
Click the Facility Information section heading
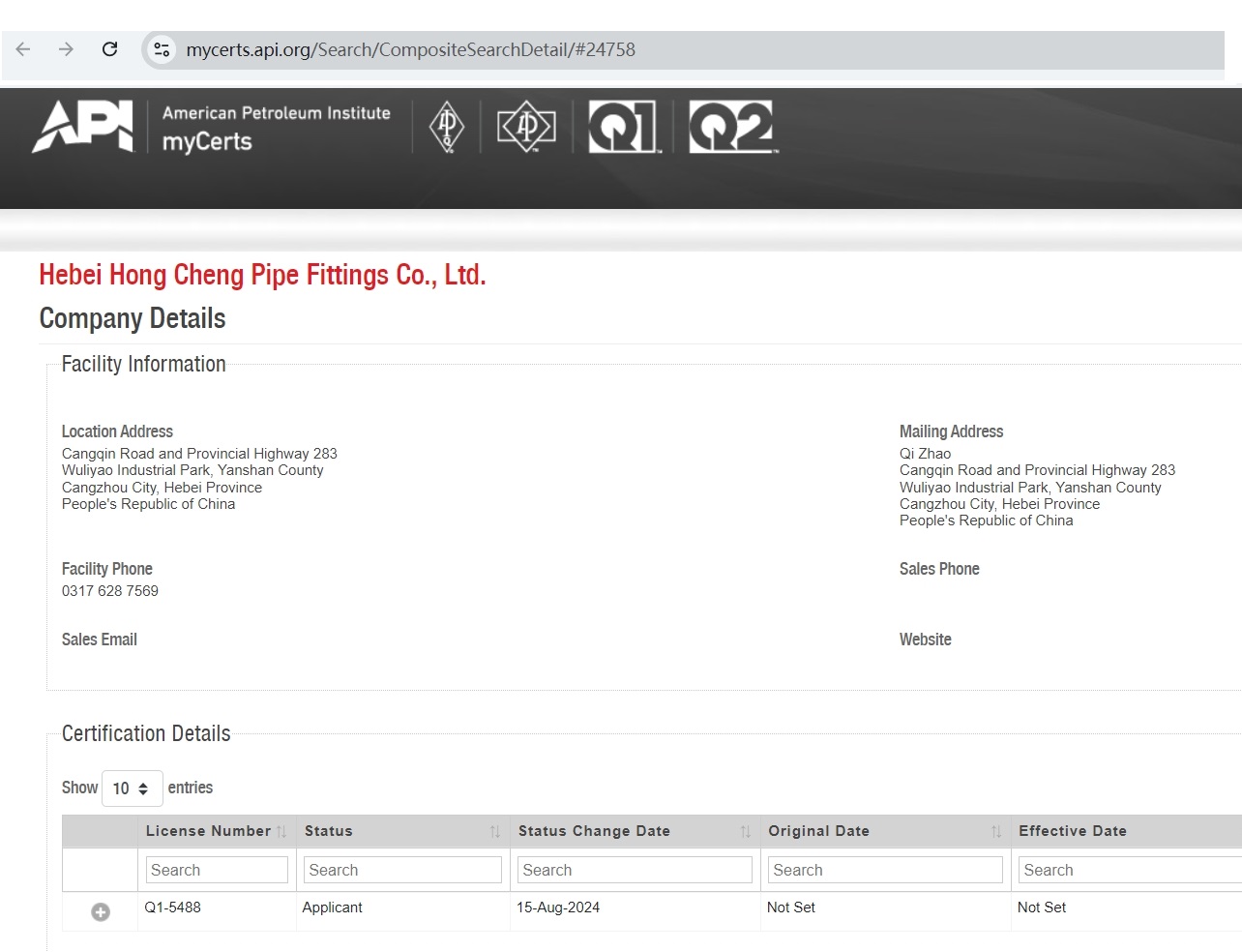tap(144, 364)
